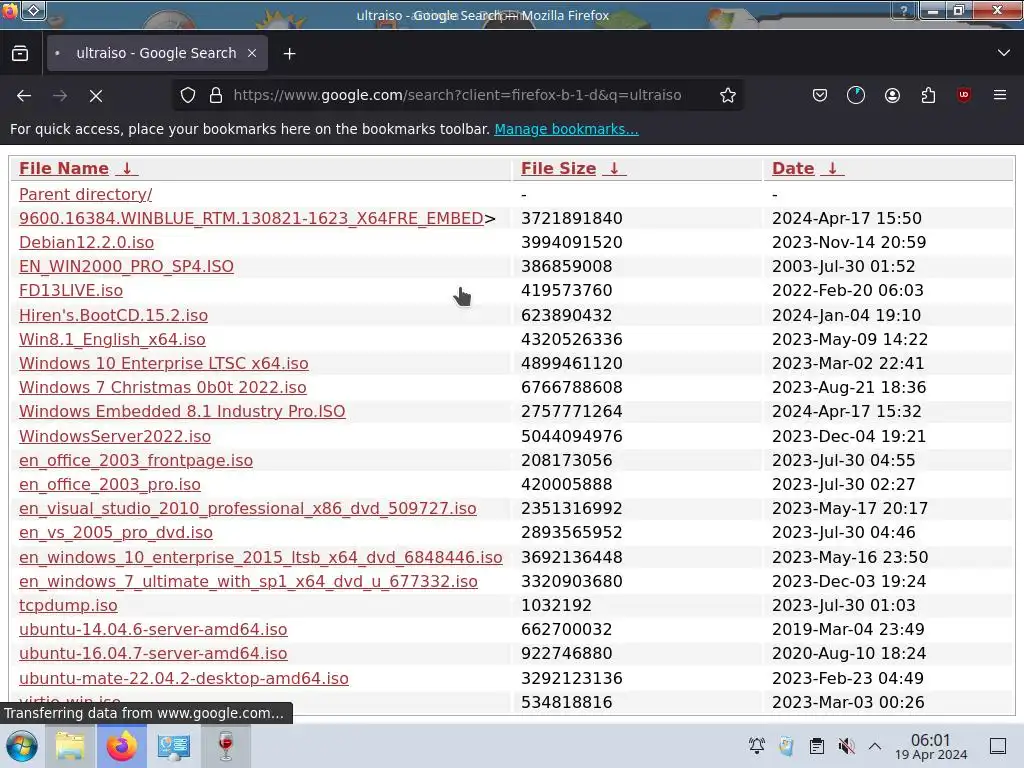Select file size 1032192 of tcpdump
The height and width of the screenshot is (768, 1024).
556,605
